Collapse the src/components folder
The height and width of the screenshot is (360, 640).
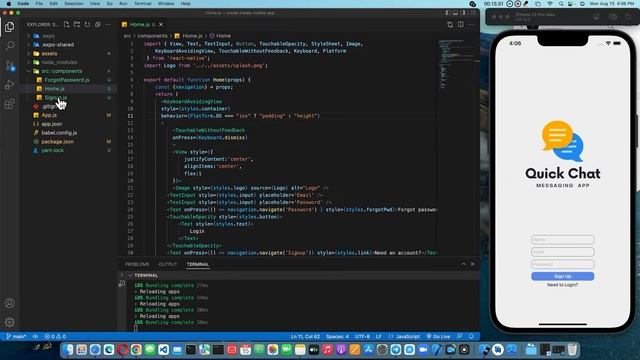tap(61, 71)
